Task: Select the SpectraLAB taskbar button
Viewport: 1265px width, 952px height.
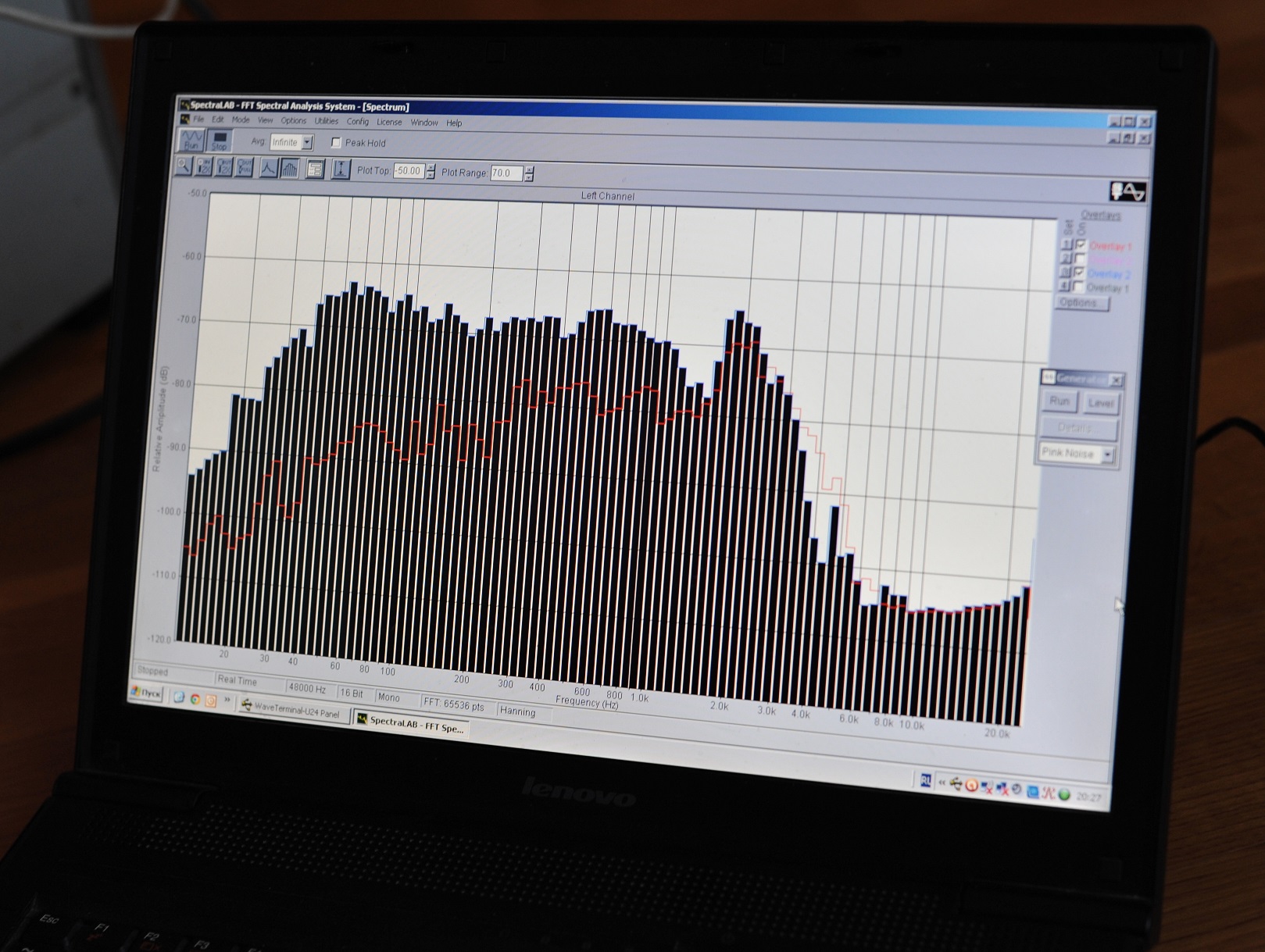Action: 410,722
